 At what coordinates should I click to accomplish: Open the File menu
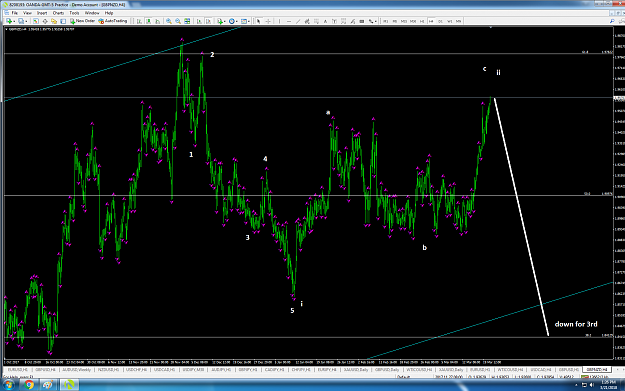pyautogui.click(x=14, y=13)
